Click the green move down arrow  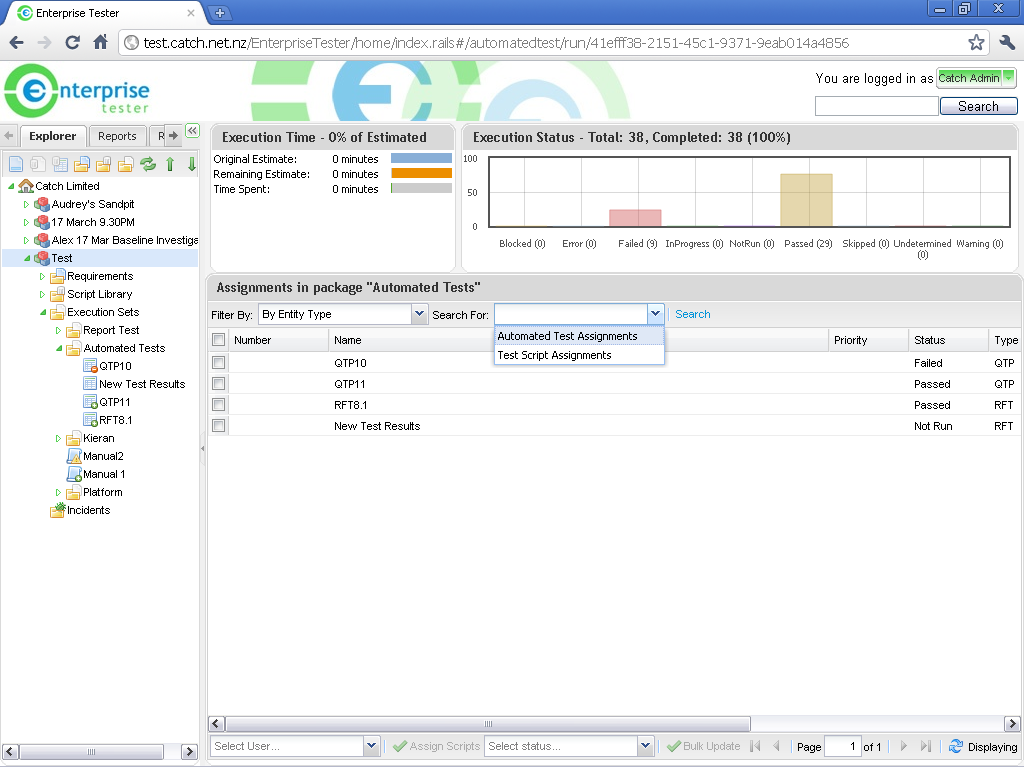coord(192,164)
